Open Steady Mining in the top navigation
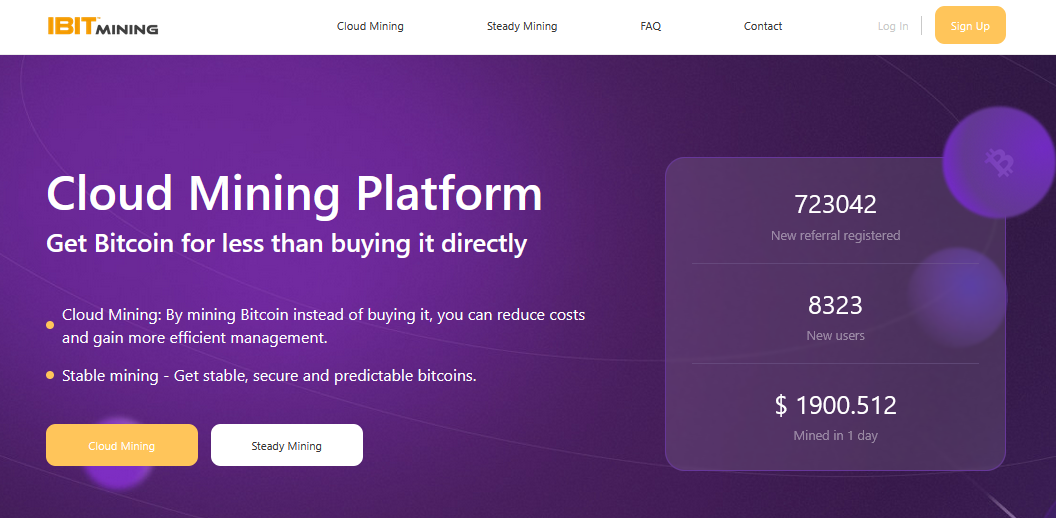 (x=522, y=26)
